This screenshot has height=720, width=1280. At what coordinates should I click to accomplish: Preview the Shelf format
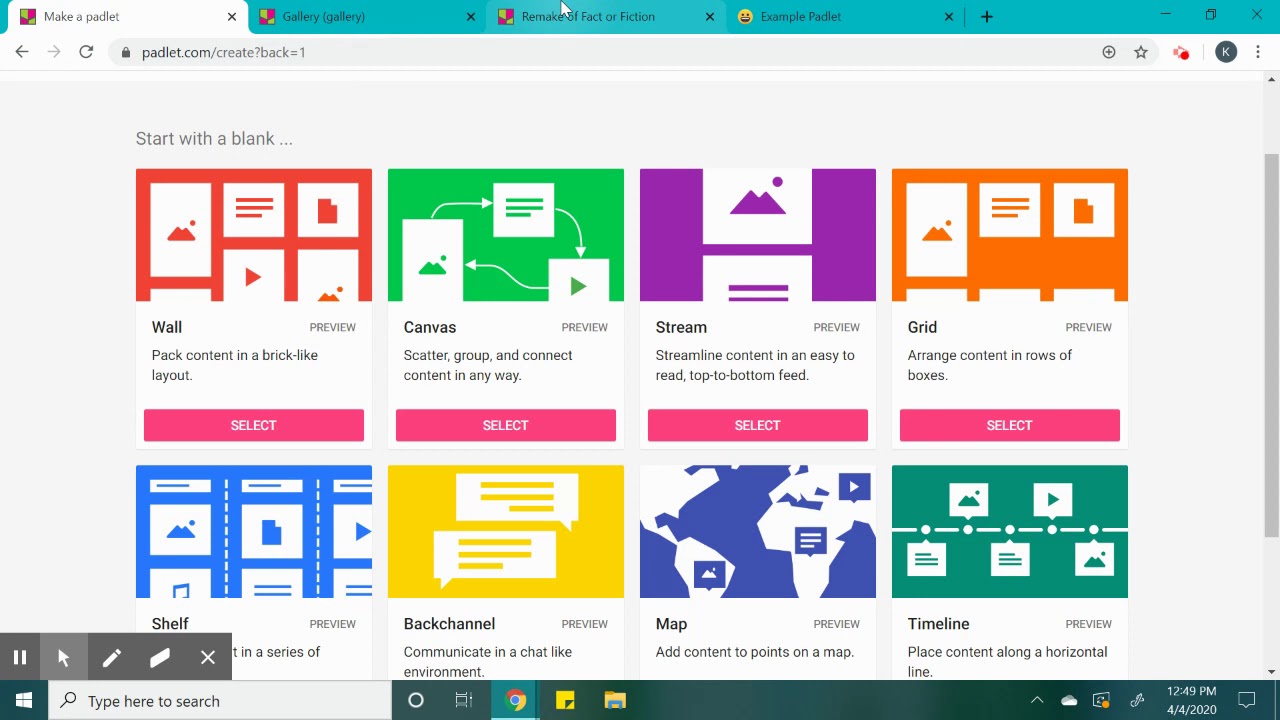coord(332,624)
